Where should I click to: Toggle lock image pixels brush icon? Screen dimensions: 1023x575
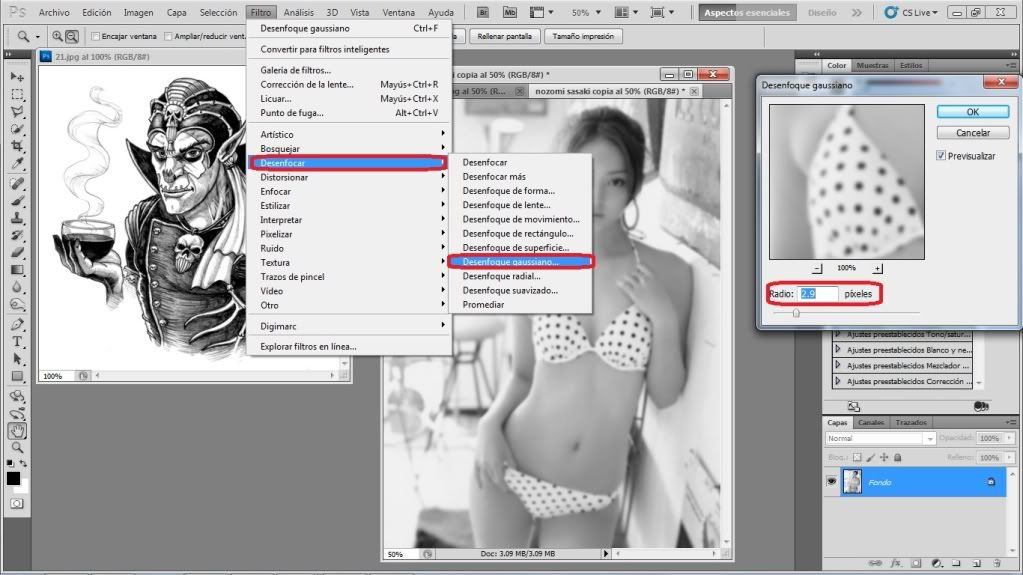[871, 458]
